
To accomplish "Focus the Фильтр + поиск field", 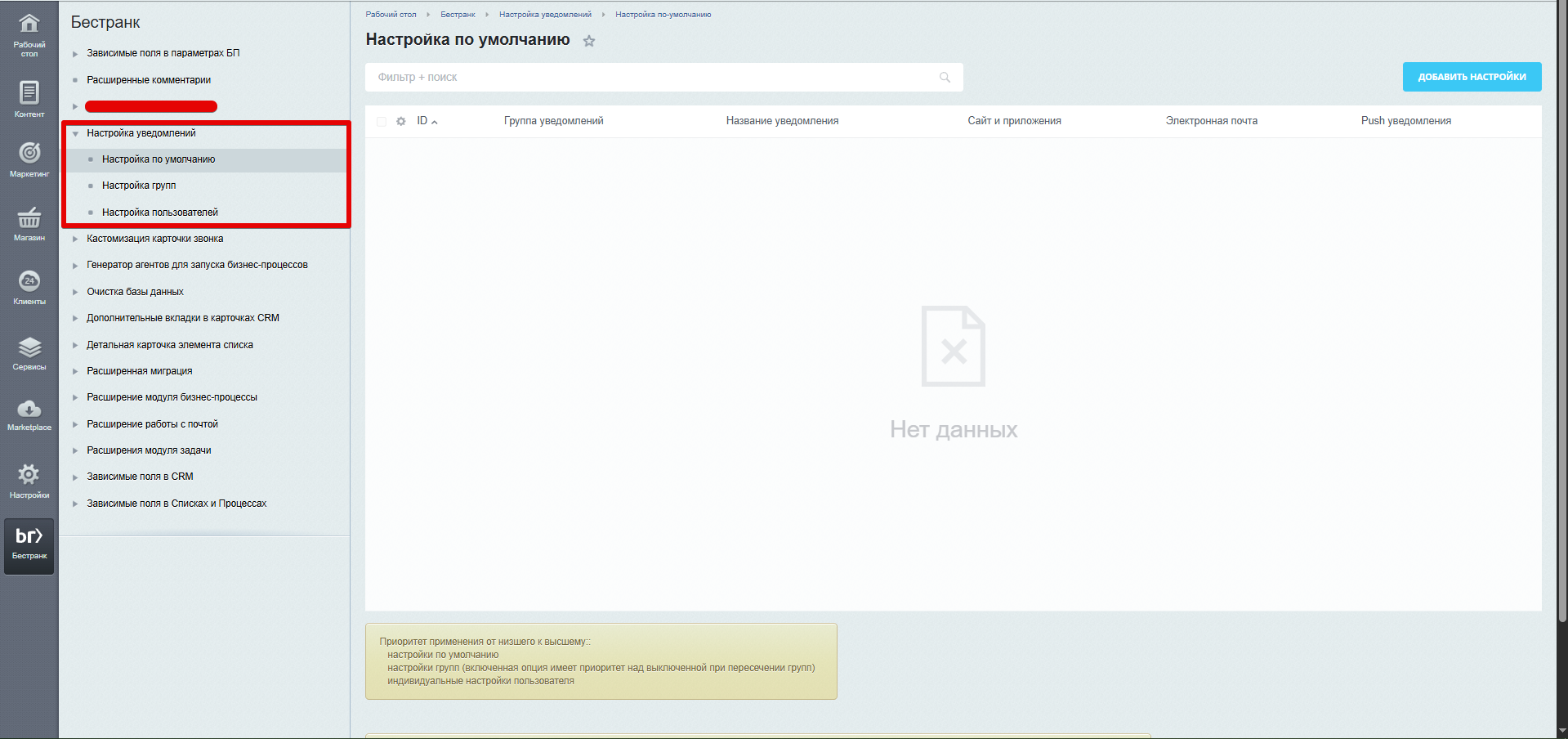I will tap(654, 78).
